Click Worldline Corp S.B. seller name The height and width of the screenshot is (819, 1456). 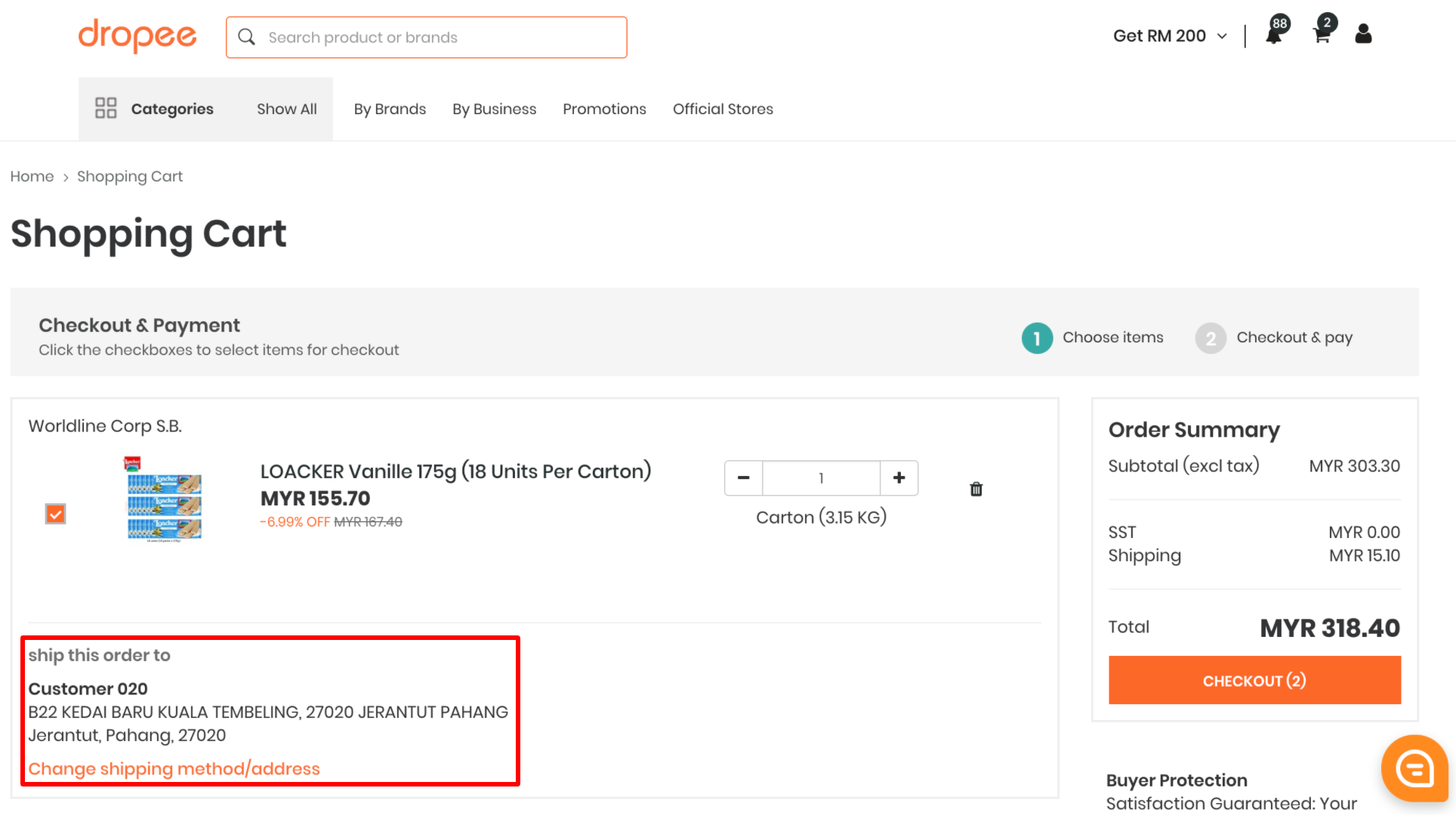pos(105,426)
